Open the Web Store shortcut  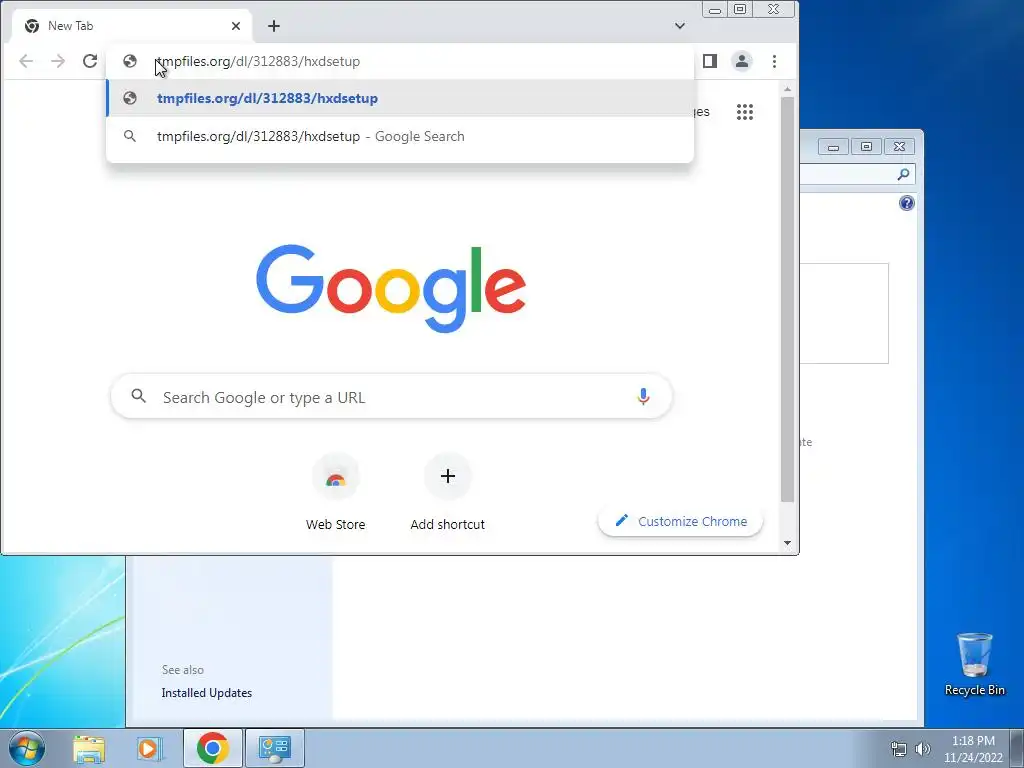[336, 493]
